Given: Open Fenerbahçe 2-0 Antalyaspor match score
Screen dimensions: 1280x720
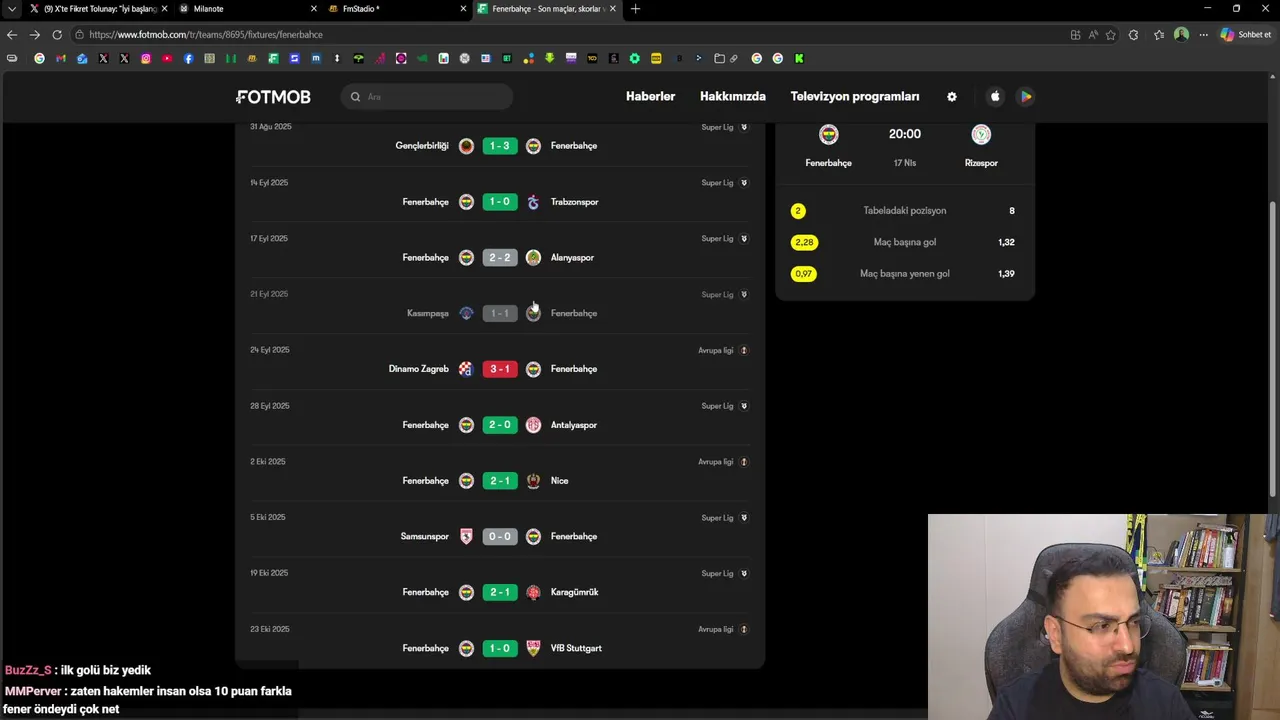Looking at the screenshot, I should [500, 425].
